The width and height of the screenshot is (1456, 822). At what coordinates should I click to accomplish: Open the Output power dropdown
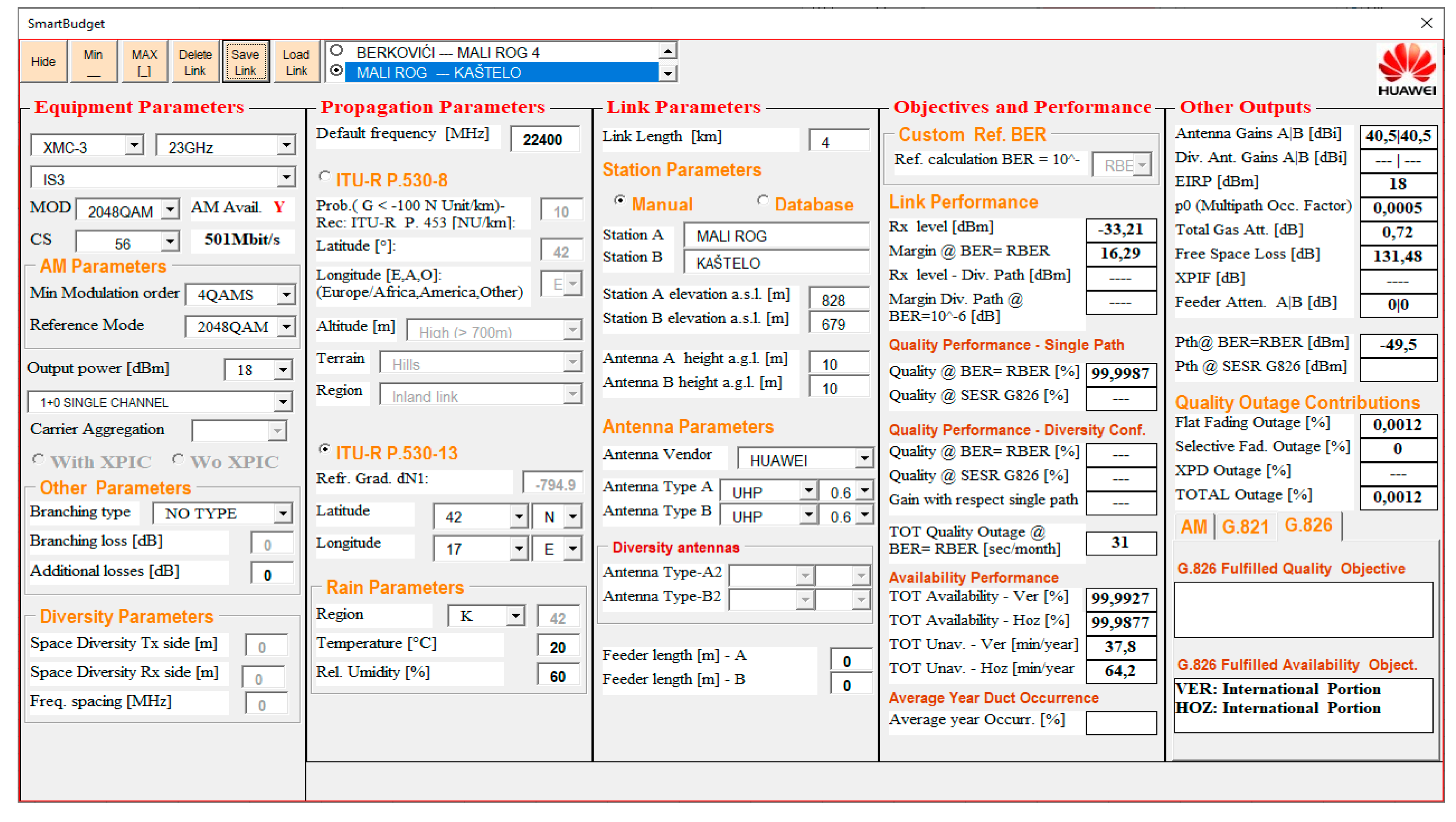[x=282, y=370]
